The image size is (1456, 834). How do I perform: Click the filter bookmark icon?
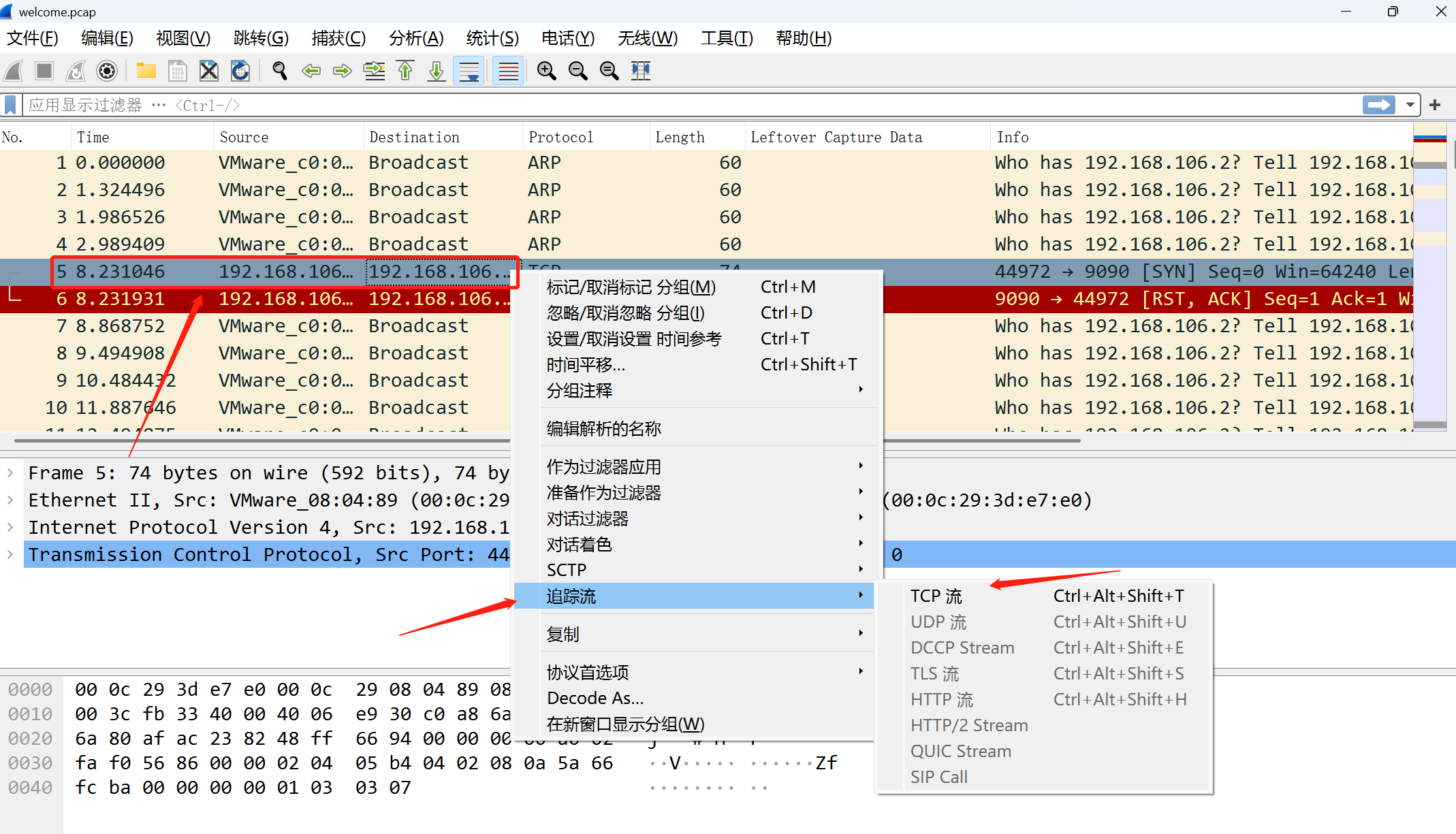click(10, 106)
